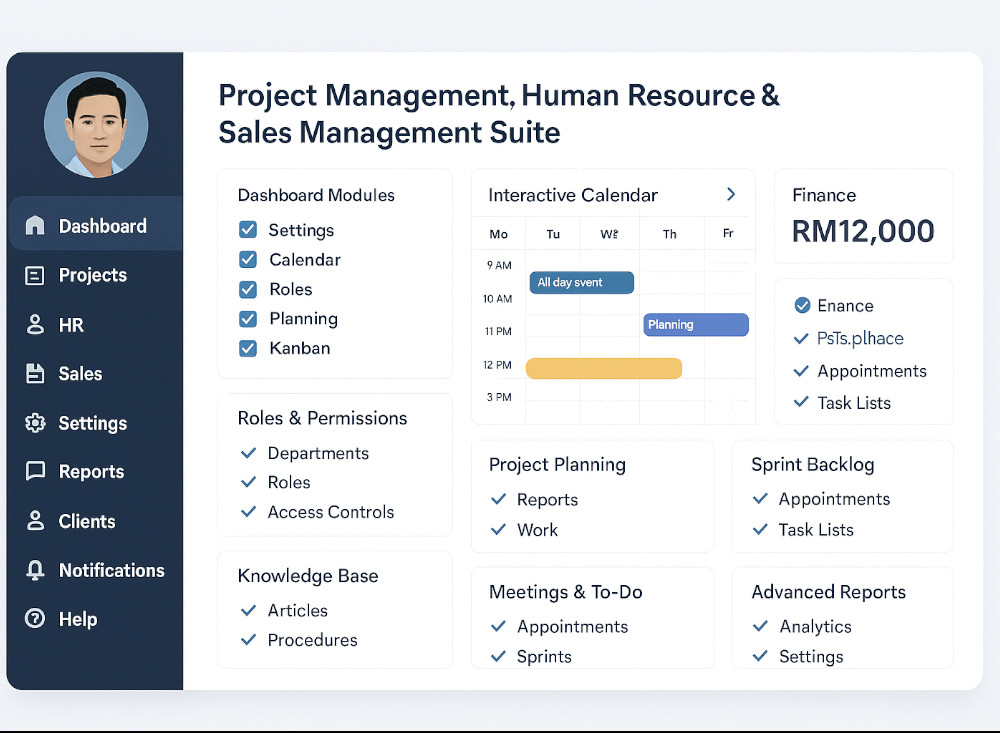Image resolution: width=1000 pixels, height=733 pixels.
Task: Uncheck the Kanban module checkbox
Action: 247,348
